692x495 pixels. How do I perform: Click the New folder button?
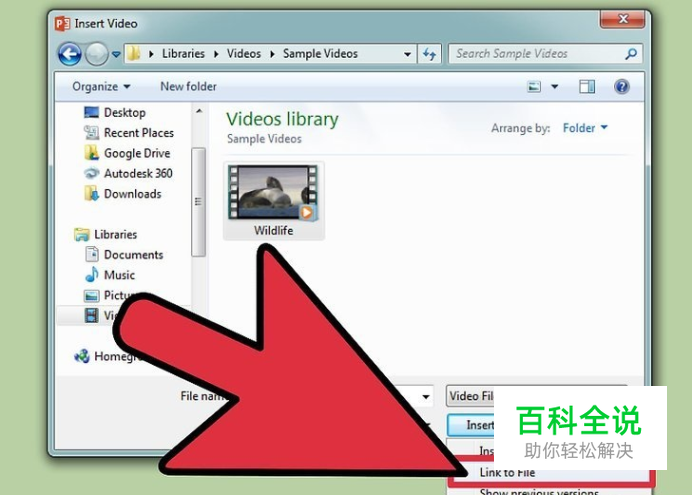[x=188, y=86]
